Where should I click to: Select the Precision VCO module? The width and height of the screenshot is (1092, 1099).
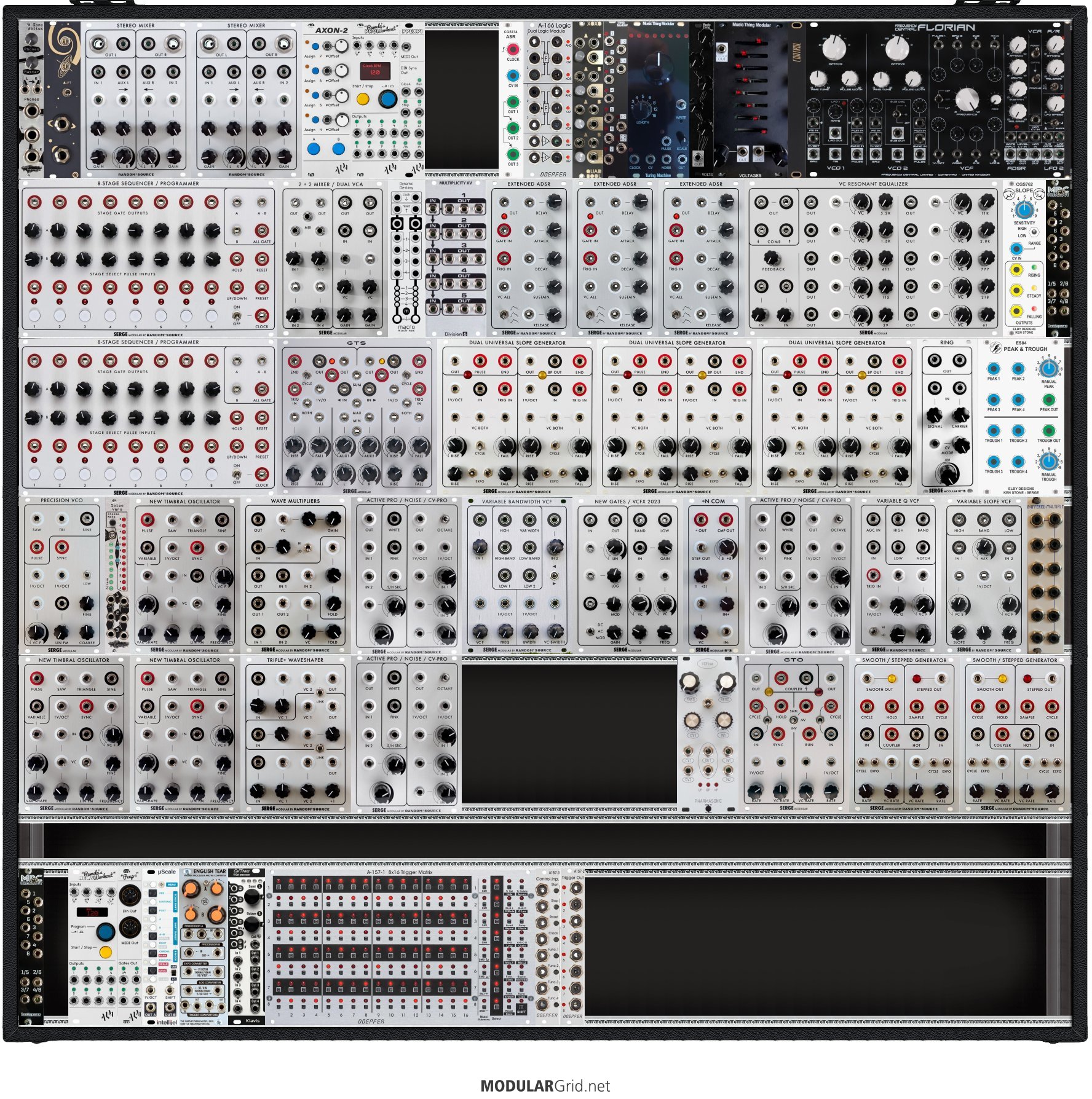61,575
